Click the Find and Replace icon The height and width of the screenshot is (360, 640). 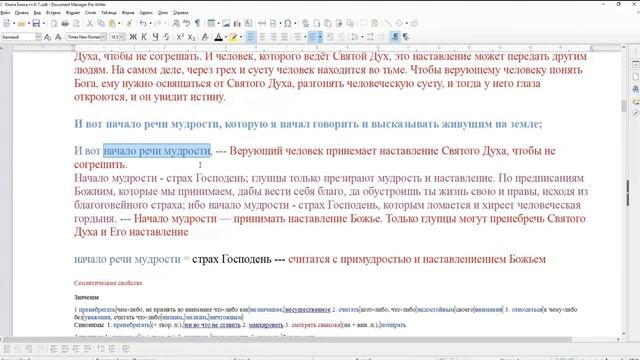click(x=176, y=23)
